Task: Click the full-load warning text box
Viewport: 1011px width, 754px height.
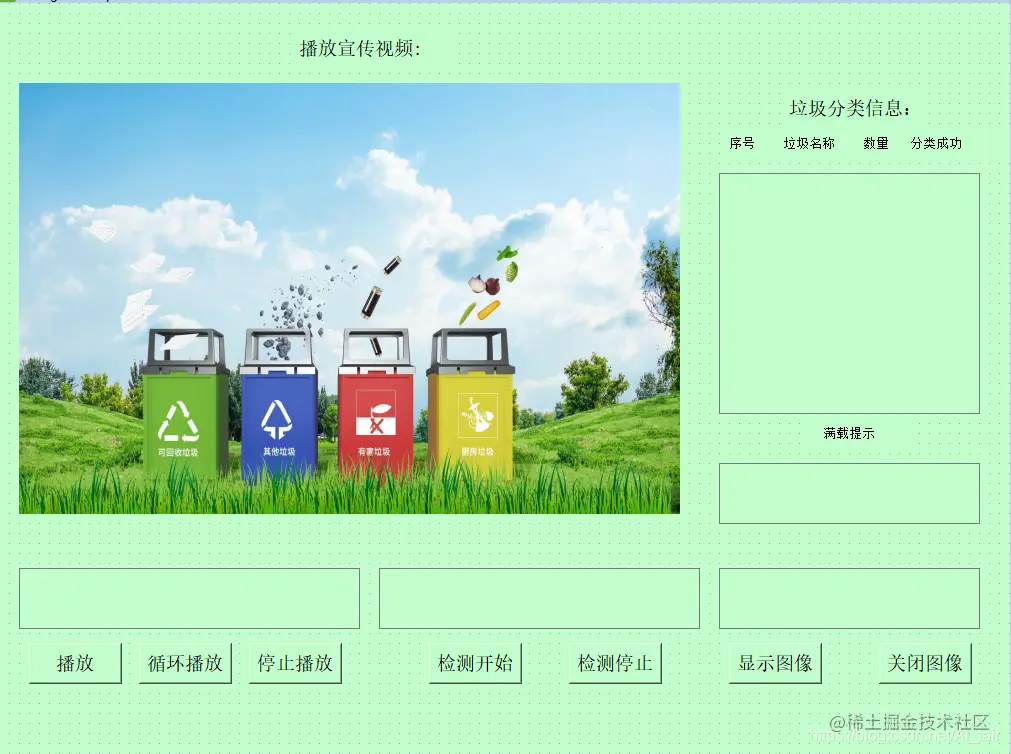Action: tap(849, 493)
